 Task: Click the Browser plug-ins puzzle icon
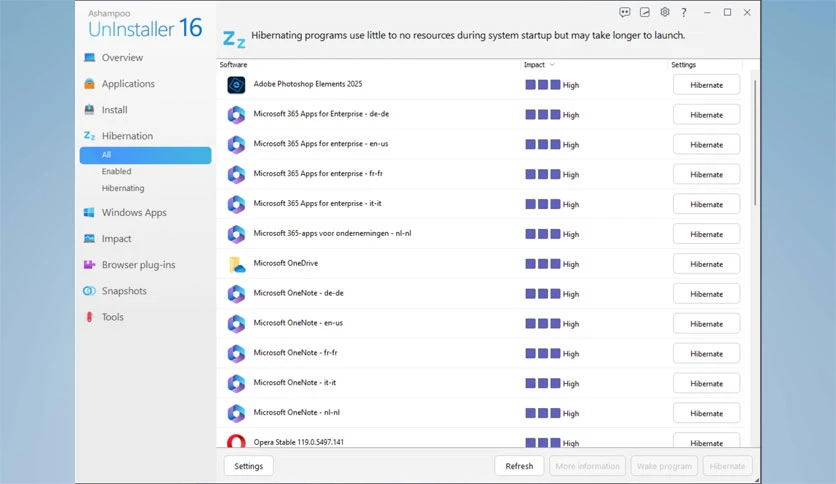[89, 264]
